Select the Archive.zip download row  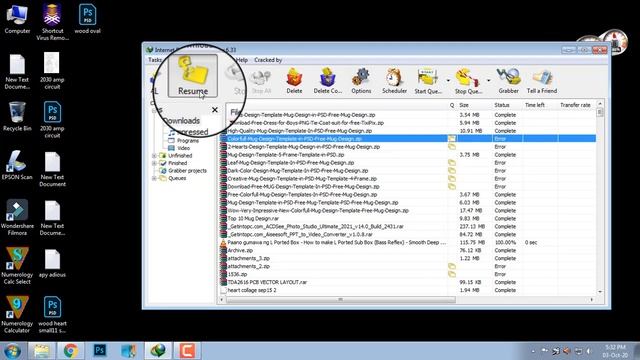(x=407, y=250)
